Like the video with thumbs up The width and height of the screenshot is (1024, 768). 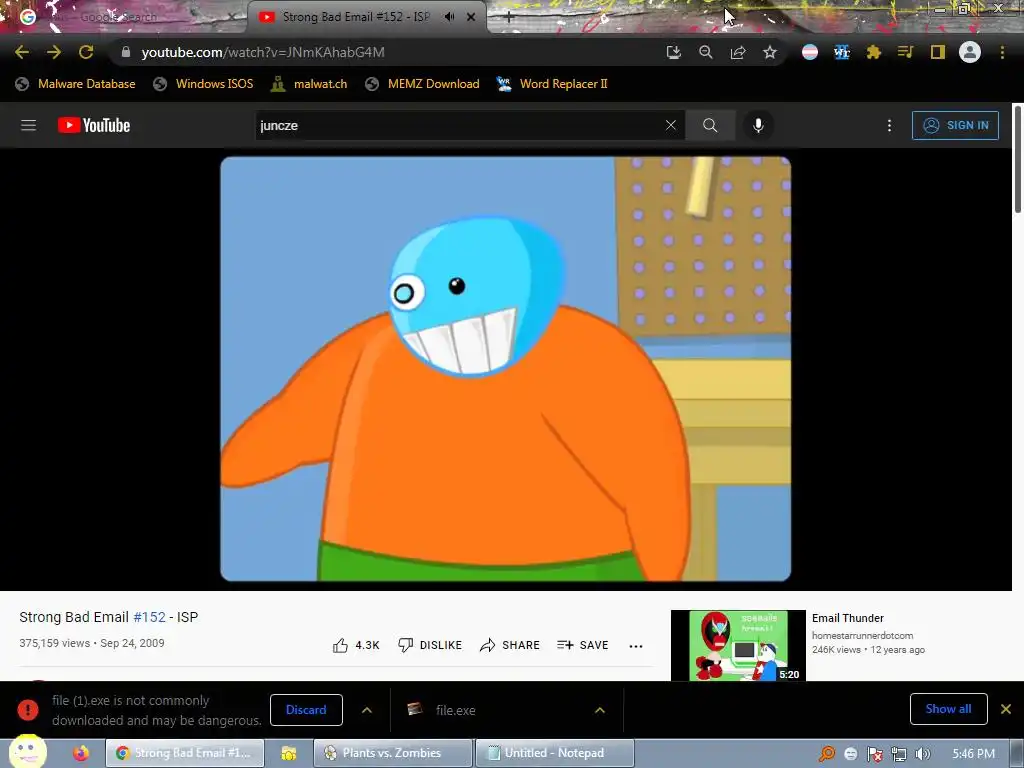[x=356, y=645]
